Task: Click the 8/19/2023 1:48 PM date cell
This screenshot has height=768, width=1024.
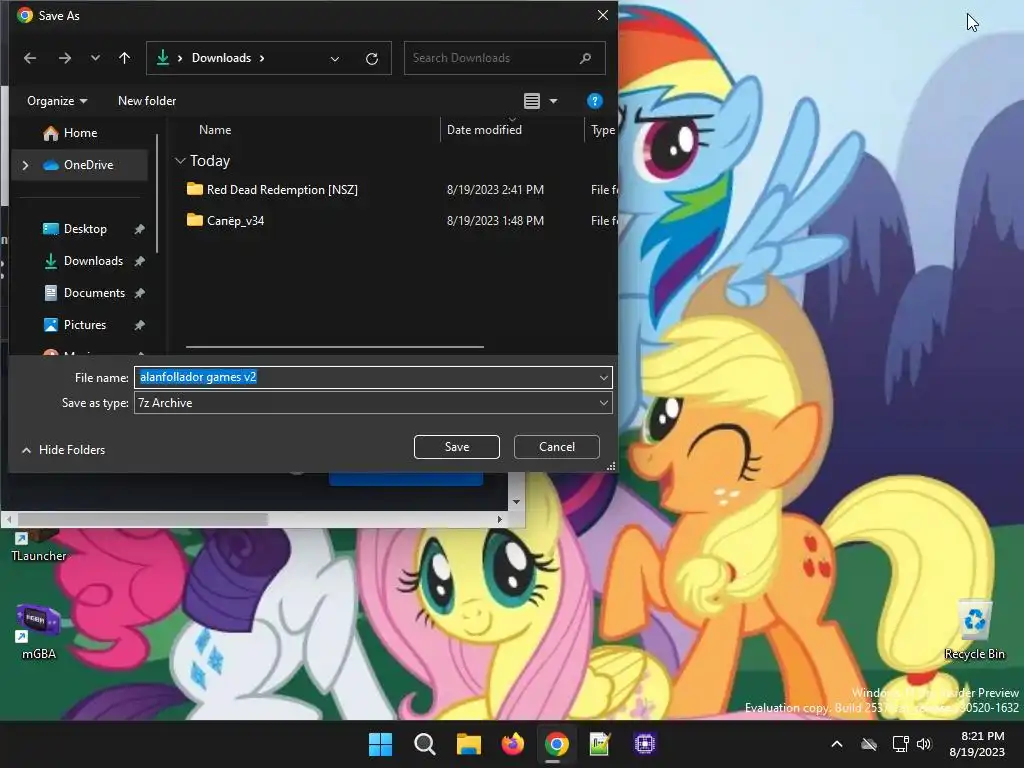Action: tap(495, 221)
